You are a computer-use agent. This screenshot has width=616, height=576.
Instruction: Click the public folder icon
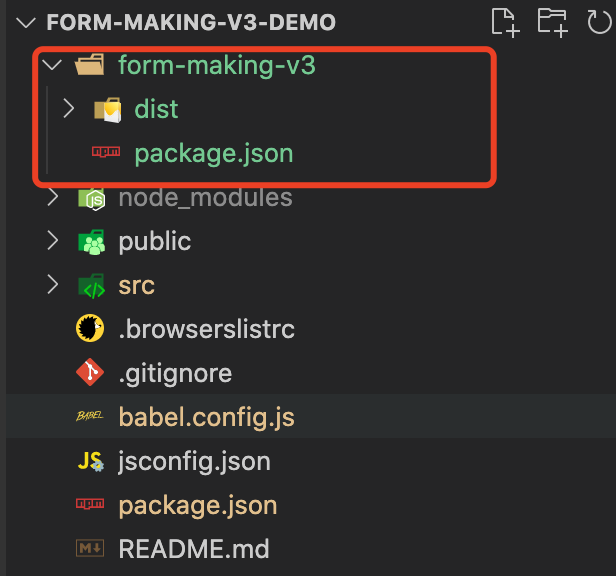93,242
